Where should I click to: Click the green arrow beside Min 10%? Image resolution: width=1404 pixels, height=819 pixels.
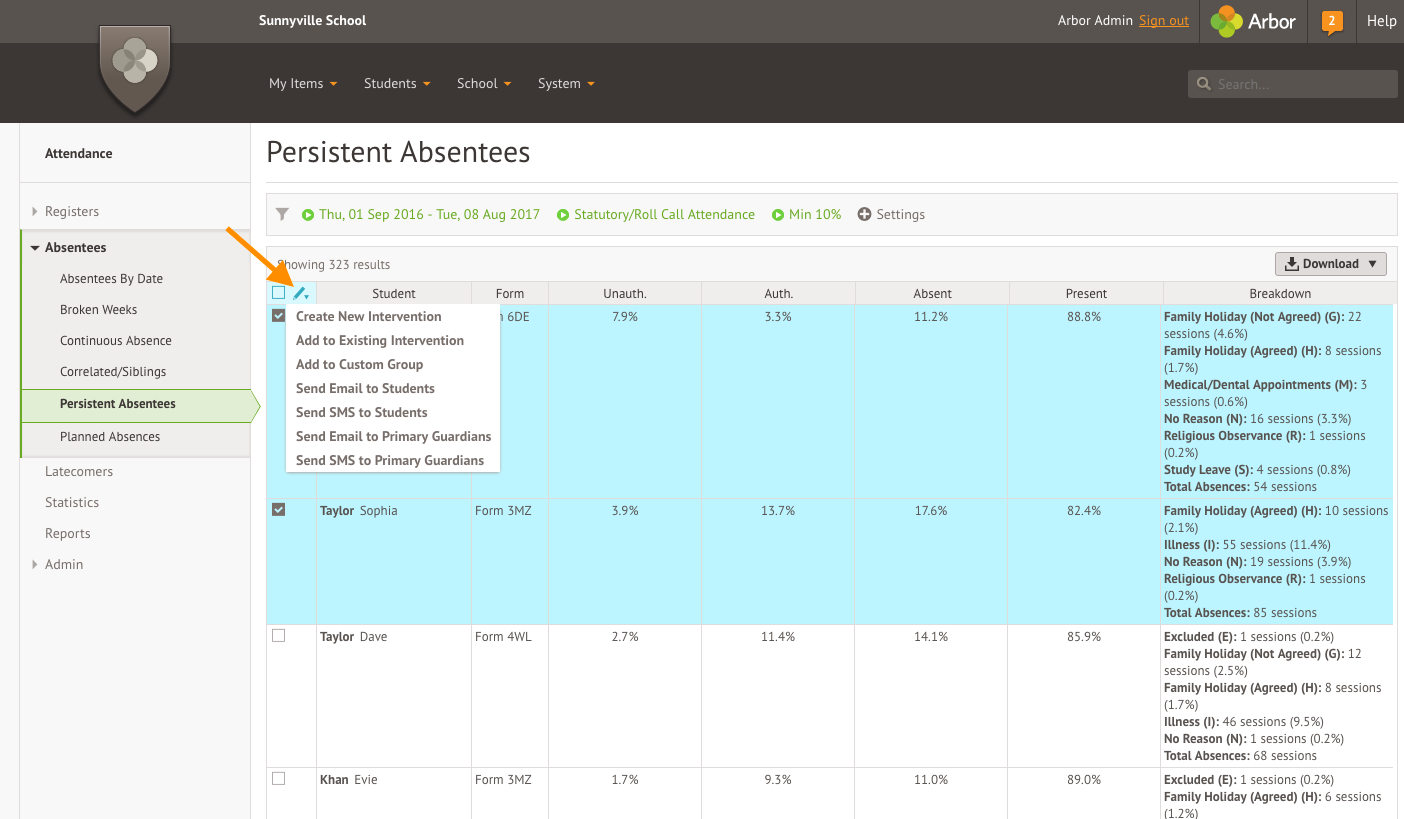[x=778, y=215]
